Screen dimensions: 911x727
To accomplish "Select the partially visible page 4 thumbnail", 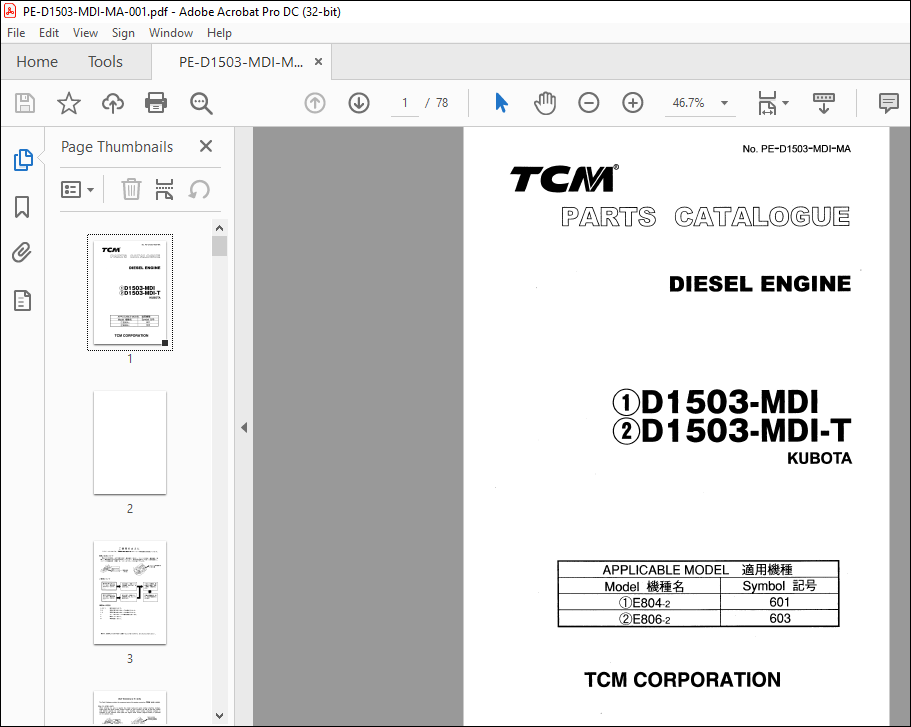I will point(130,707).
